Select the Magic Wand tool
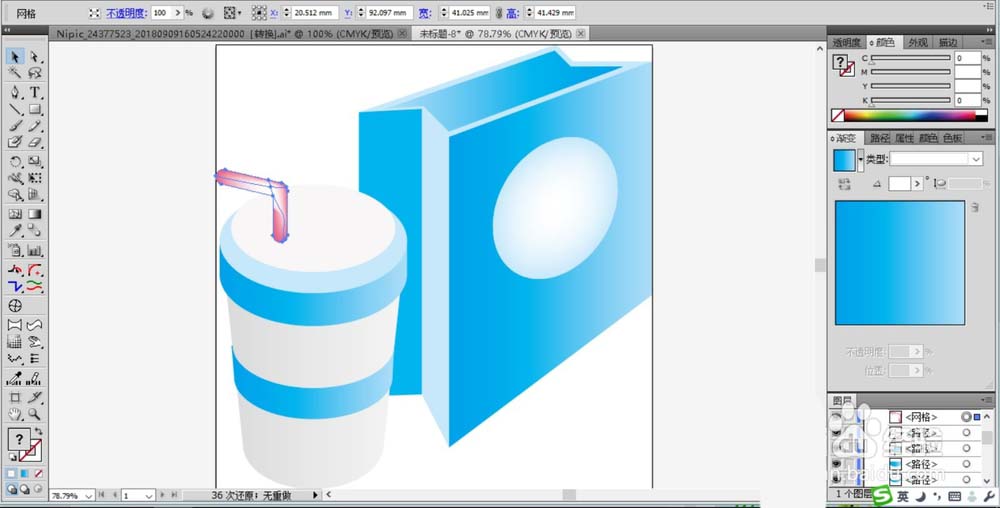Screen dimensions: 1000x508 pyautogui.click(x=15, y=73)
